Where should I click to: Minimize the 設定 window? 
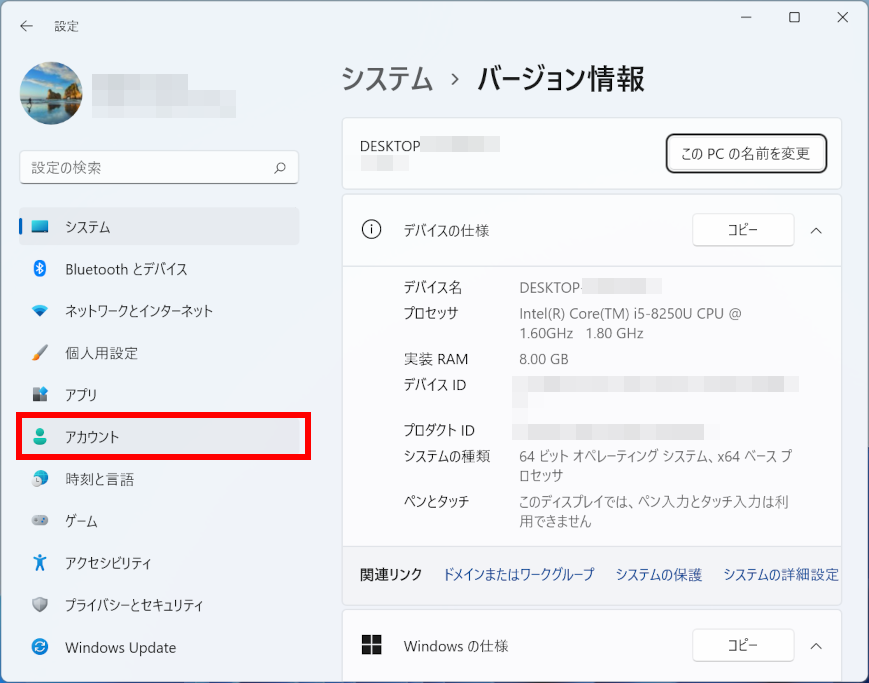pos(746,18)
